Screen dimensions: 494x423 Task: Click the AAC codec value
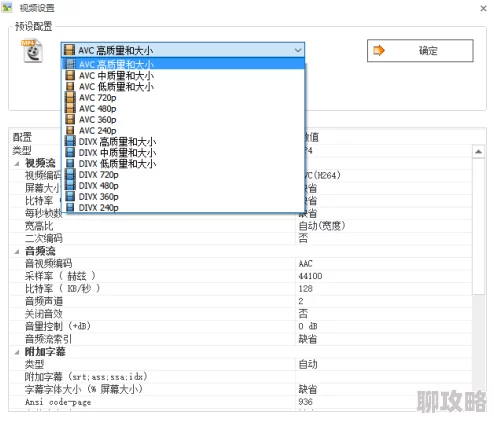[x=305, y=264]
